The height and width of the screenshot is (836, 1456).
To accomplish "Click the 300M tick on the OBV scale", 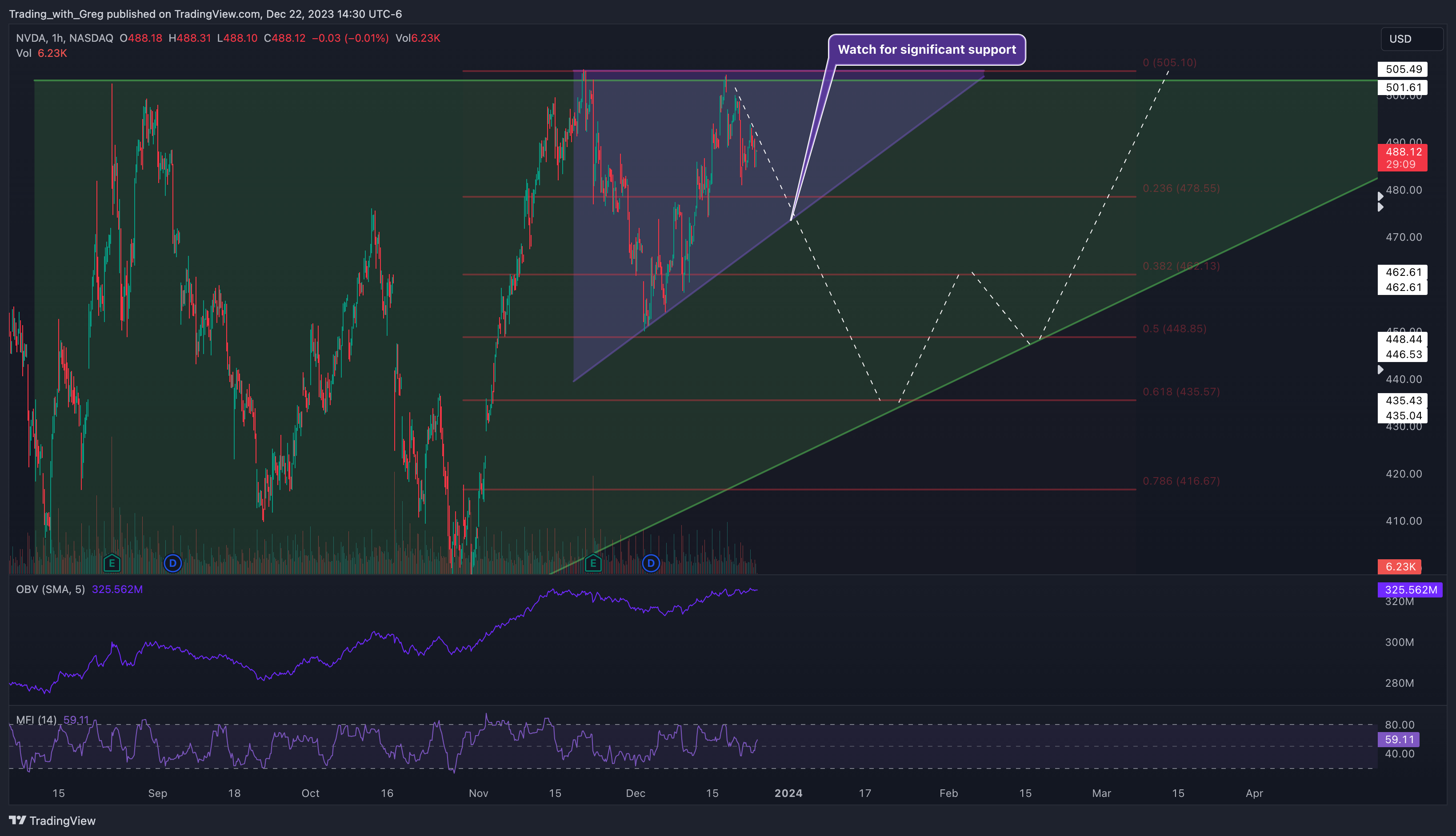I will 1399,642.
